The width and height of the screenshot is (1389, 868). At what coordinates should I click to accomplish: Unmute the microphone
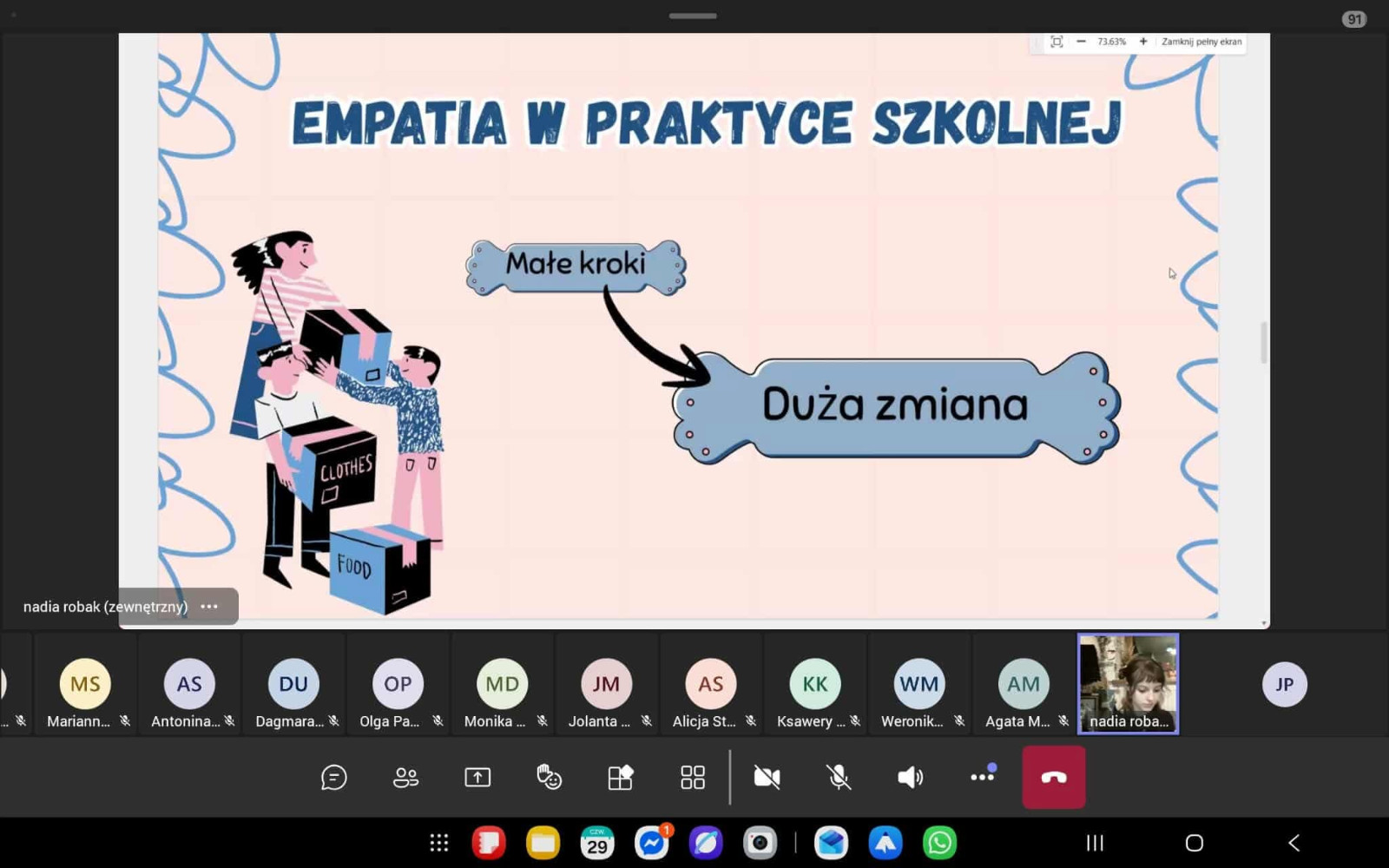[839, 777]
